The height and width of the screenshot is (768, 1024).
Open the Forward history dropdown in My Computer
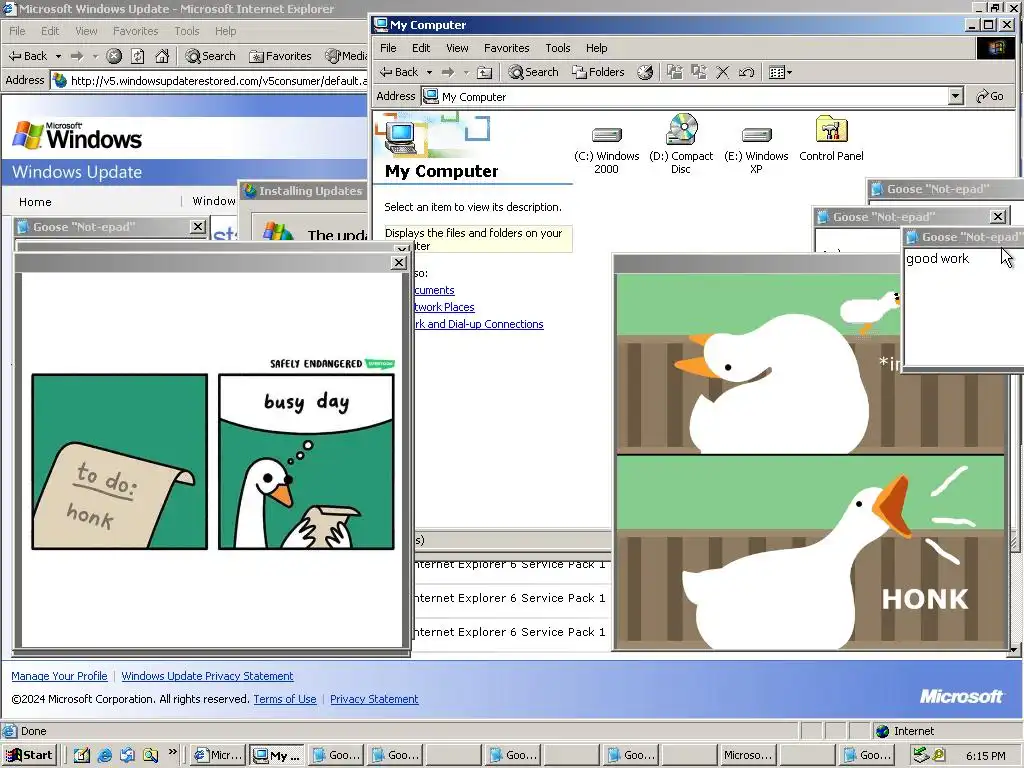pyautogui.click(x=466, y=72)
